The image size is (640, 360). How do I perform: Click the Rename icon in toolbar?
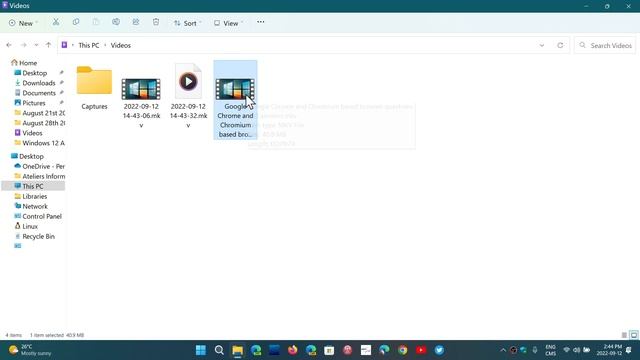116,22
